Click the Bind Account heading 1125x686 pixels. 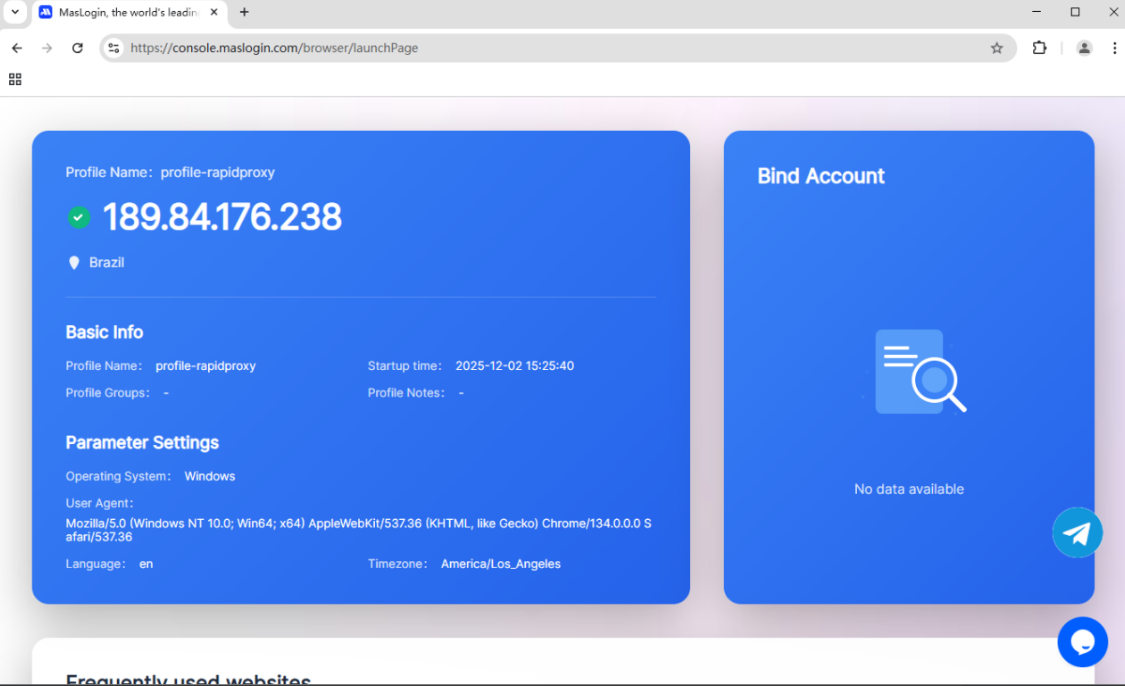tap(821, 176)
